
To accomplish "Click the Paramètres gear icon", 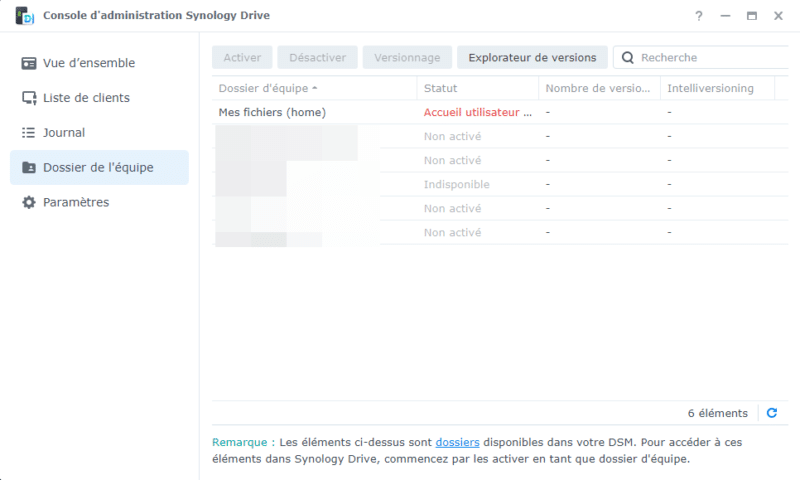I will pyautogui.click(x=29, y=203).
